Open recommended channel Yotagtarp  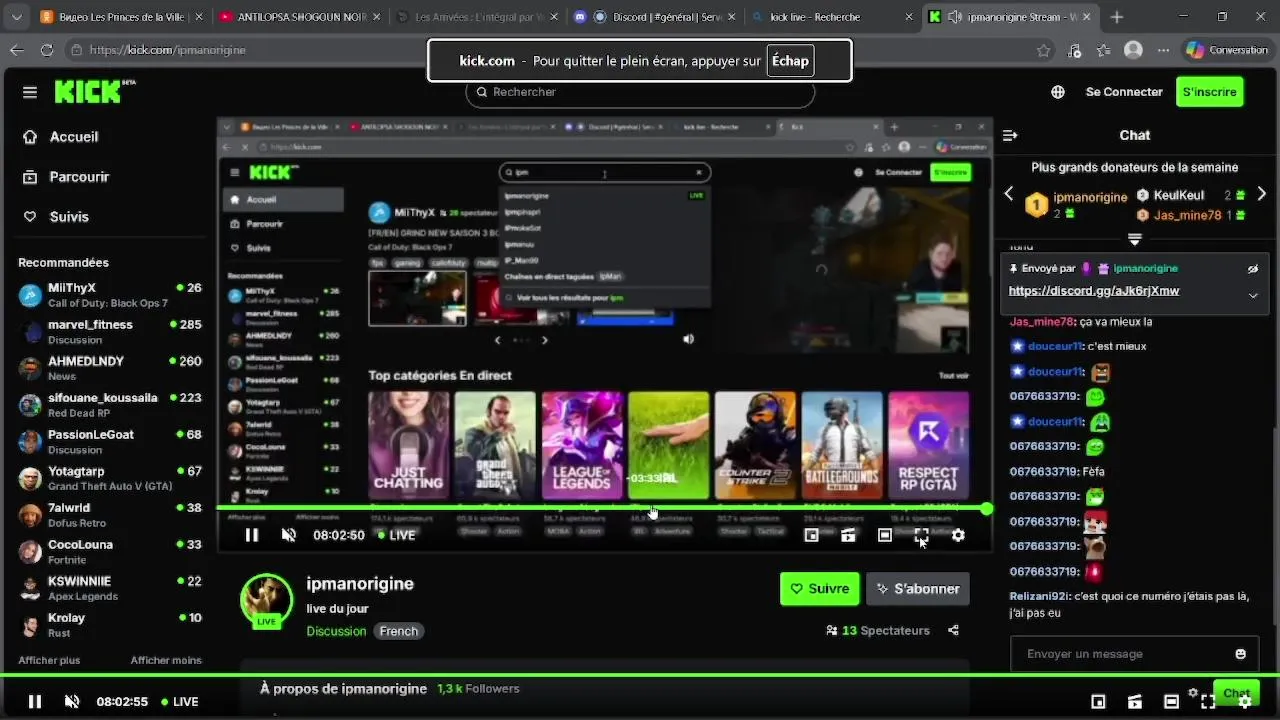coord(110,478)
